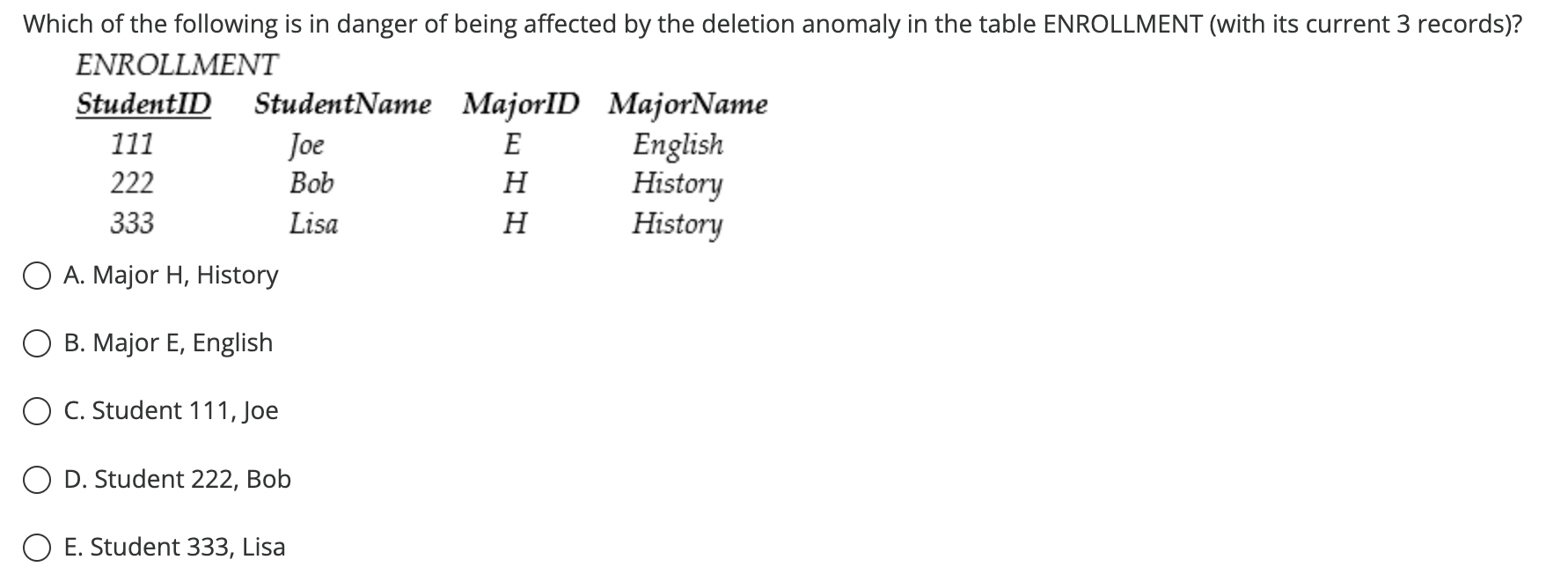Click the option text 'Student 333, Lisa'

click(x=174, y=547)
